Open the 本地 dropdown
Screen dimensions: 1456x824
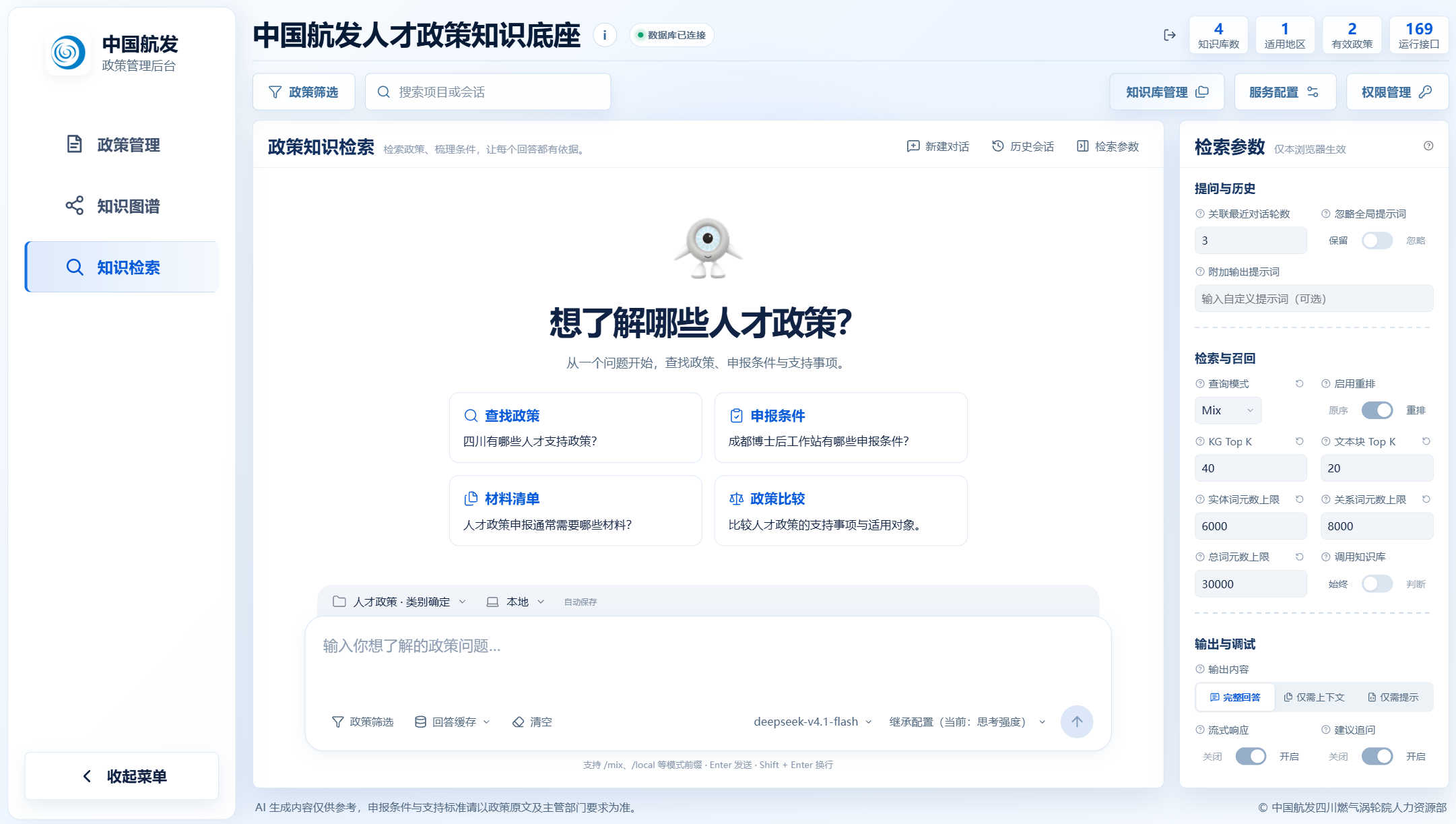(515, 602)
